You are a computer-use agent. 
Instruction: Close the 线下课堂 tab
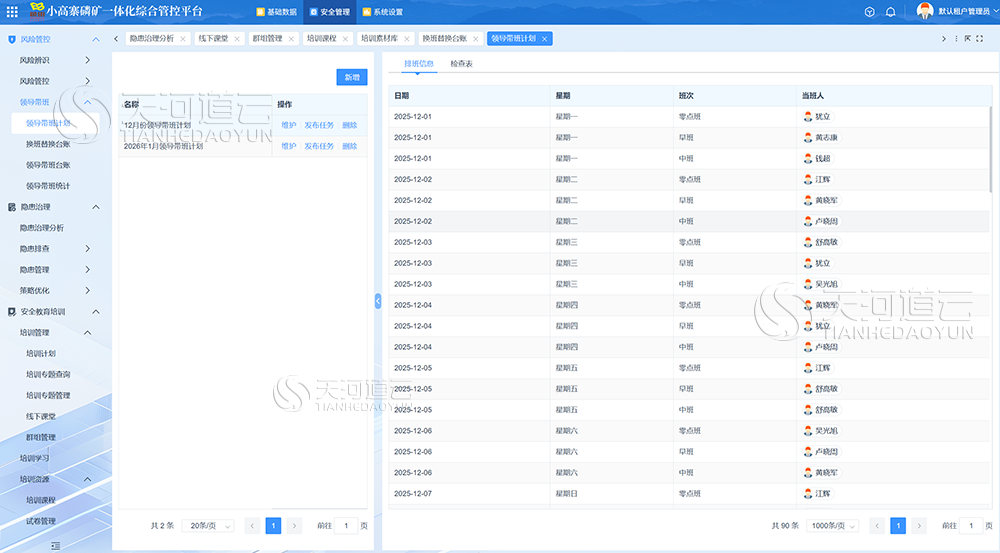[x=237, y=39]
